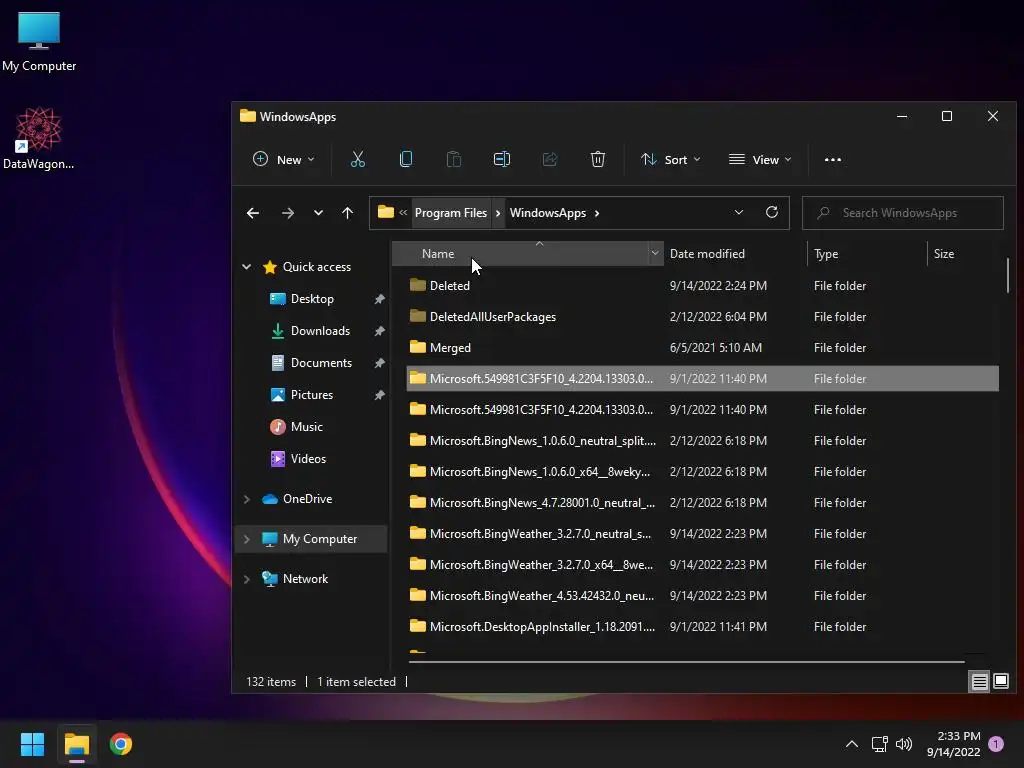Expand the address bar history dropdown
Image resolution: width=1024 pixels, height=768 pixels.
point(739,212)
